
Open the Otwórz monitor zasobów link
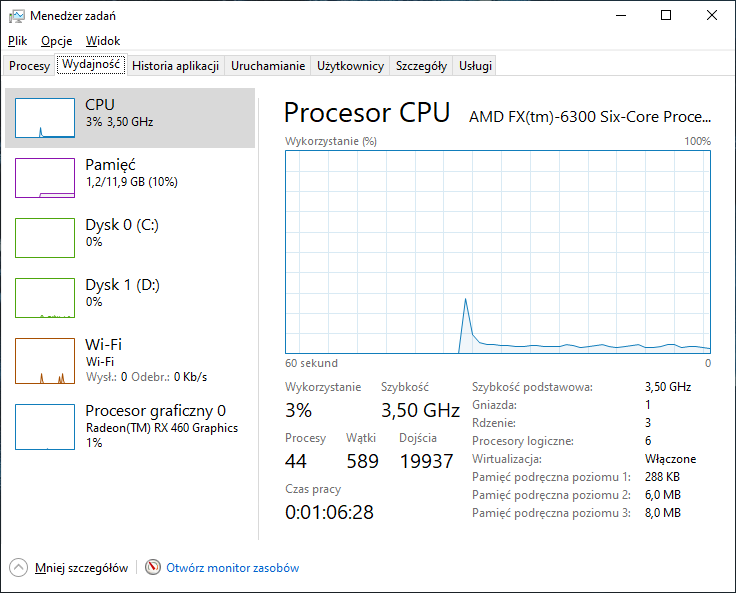pos(232,568)
